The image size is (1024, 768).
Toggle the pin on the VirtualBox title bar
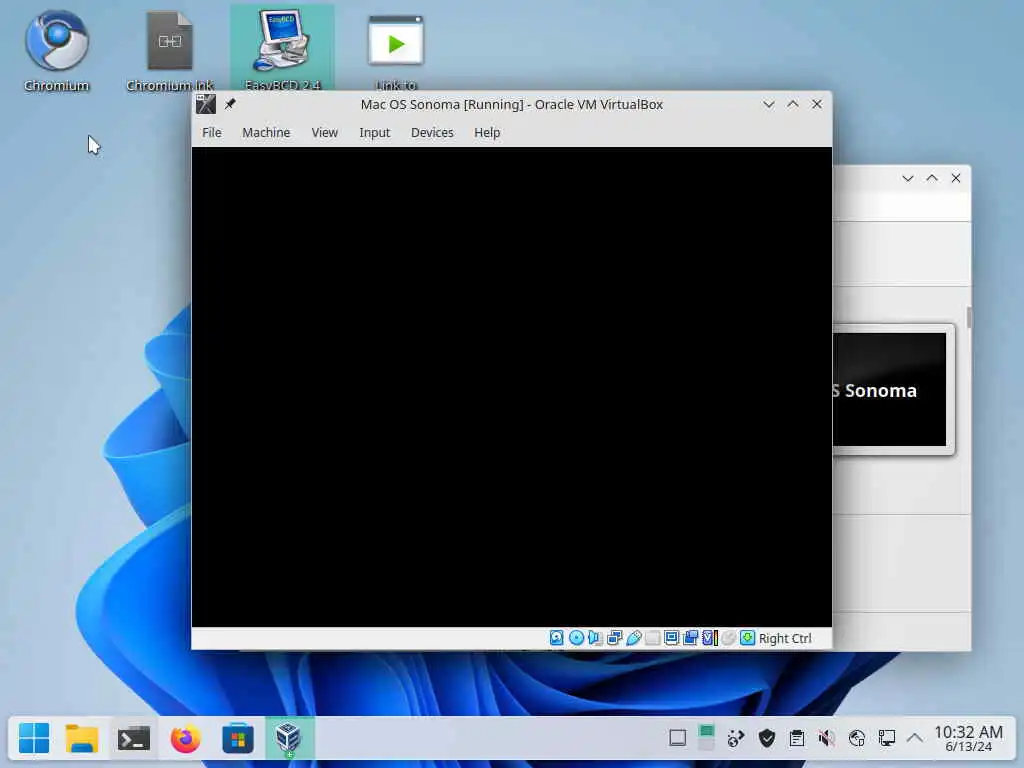coord(230,104)
